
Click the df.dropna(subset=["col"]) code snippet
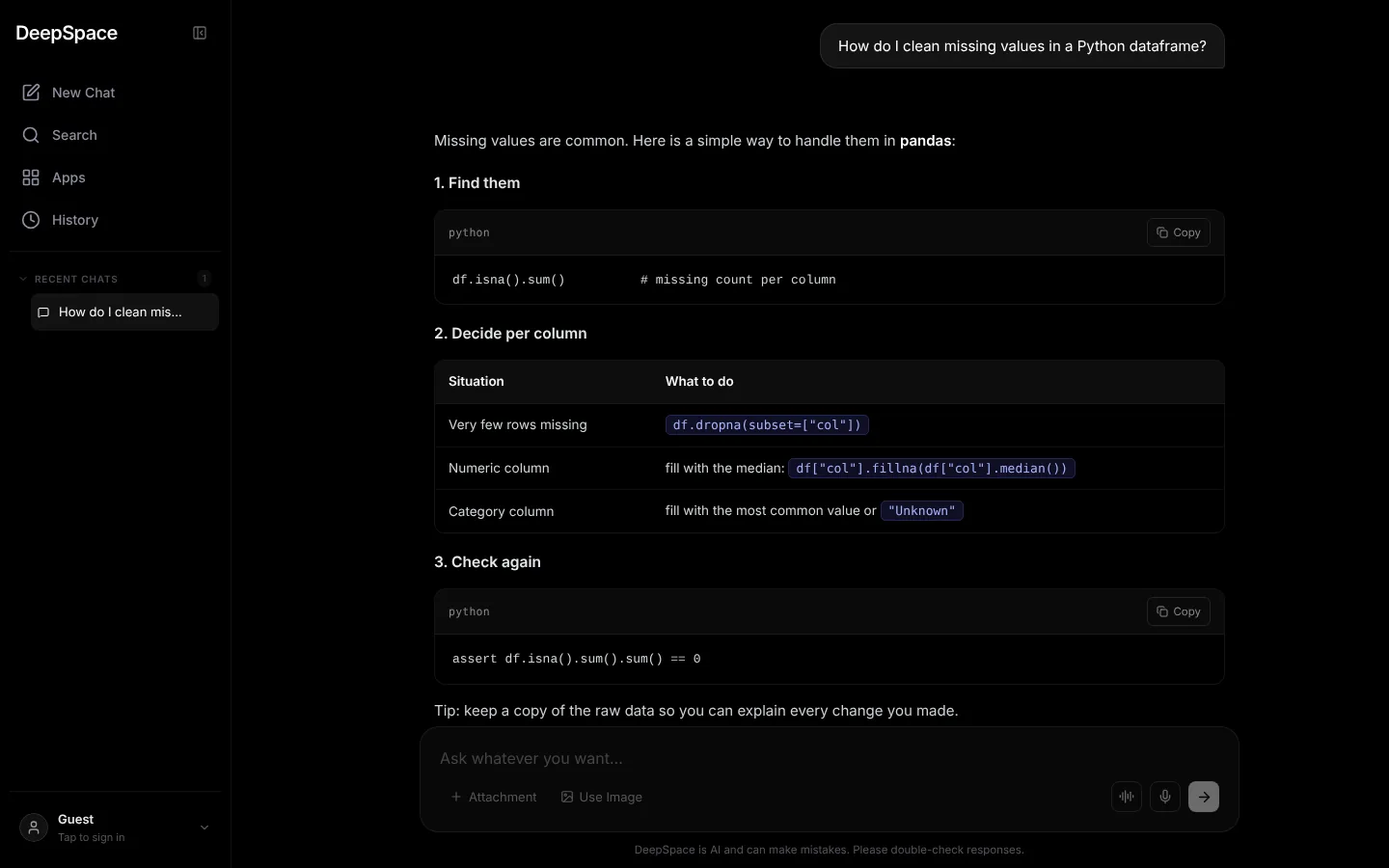pyautogui.click(x=767, y=424)
